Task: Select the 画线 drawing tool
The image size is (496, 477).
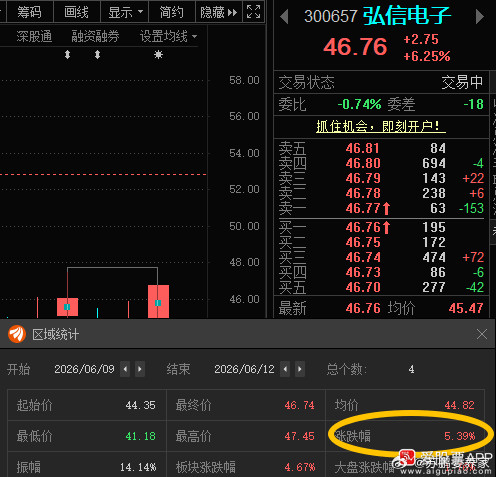Action: pyautogui.click(x=77, y=12)
